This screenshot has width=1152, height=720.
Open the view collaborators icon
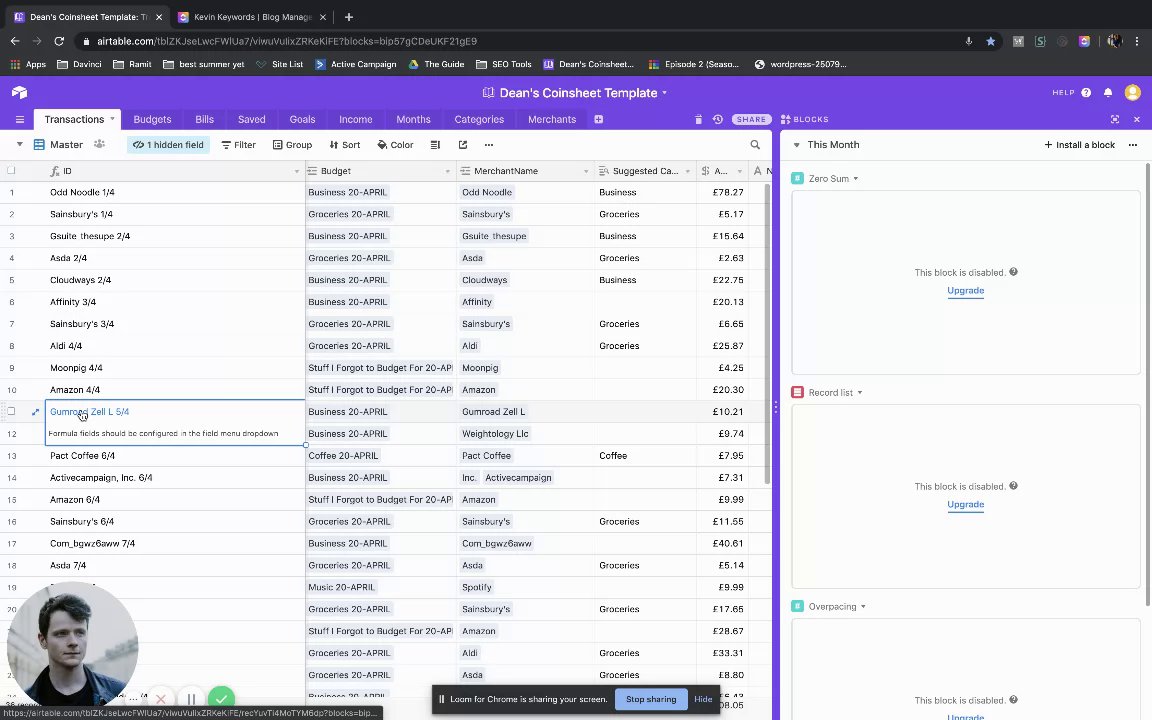pos(99,145)
